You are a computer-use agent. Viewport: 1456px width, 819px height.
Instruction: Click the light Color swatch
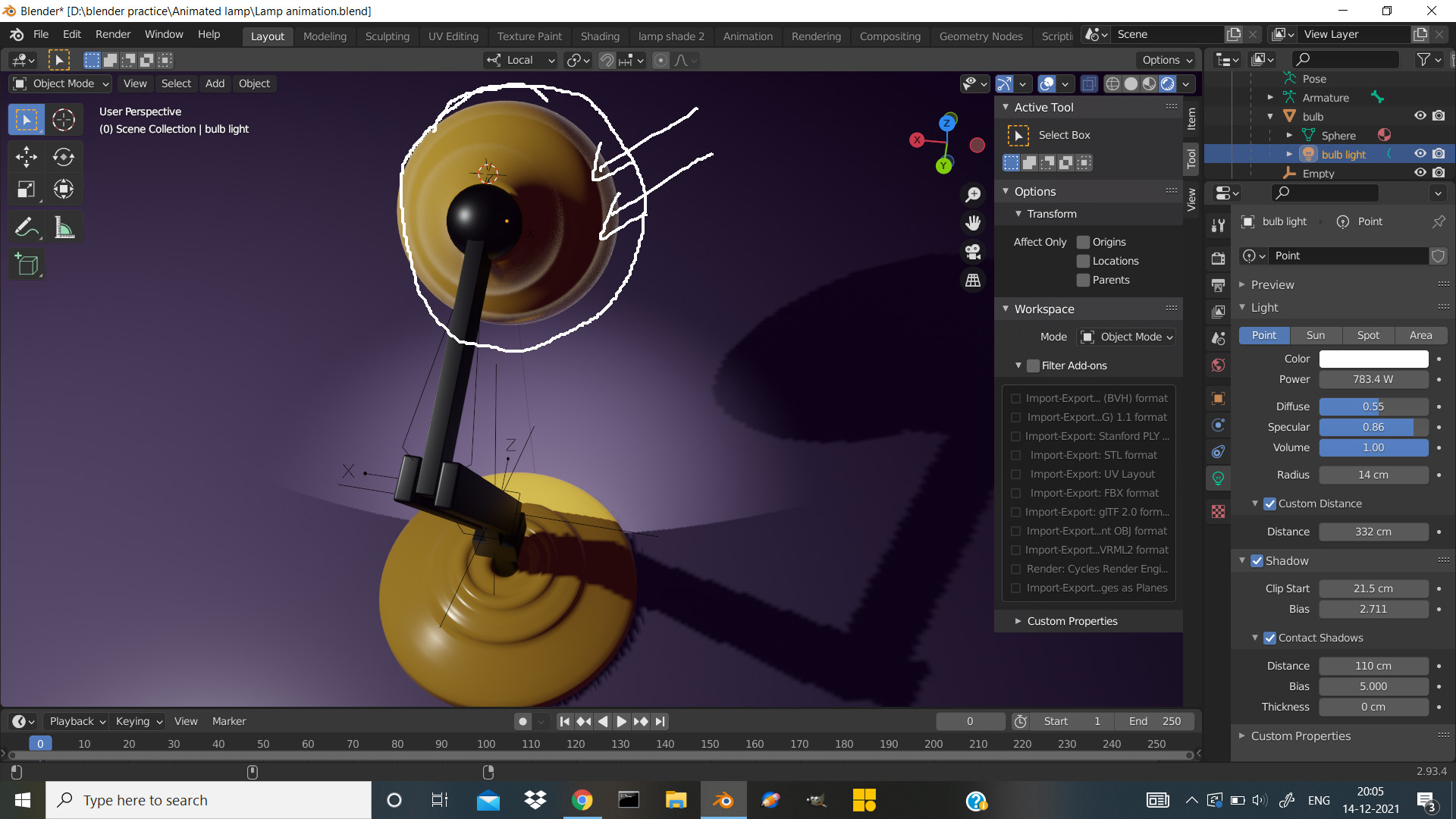tap(1373, 359)
